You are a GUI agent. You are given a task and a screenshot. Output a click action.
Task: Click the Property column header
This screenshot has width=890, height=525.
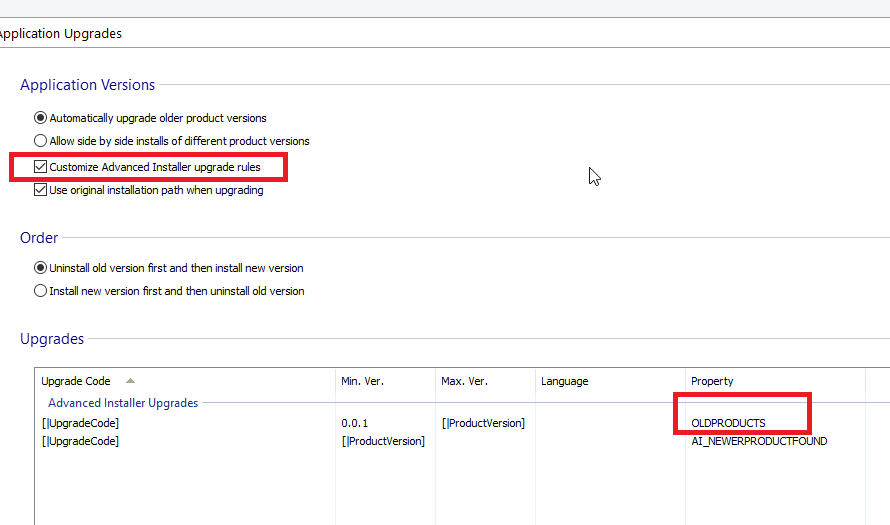712,381
